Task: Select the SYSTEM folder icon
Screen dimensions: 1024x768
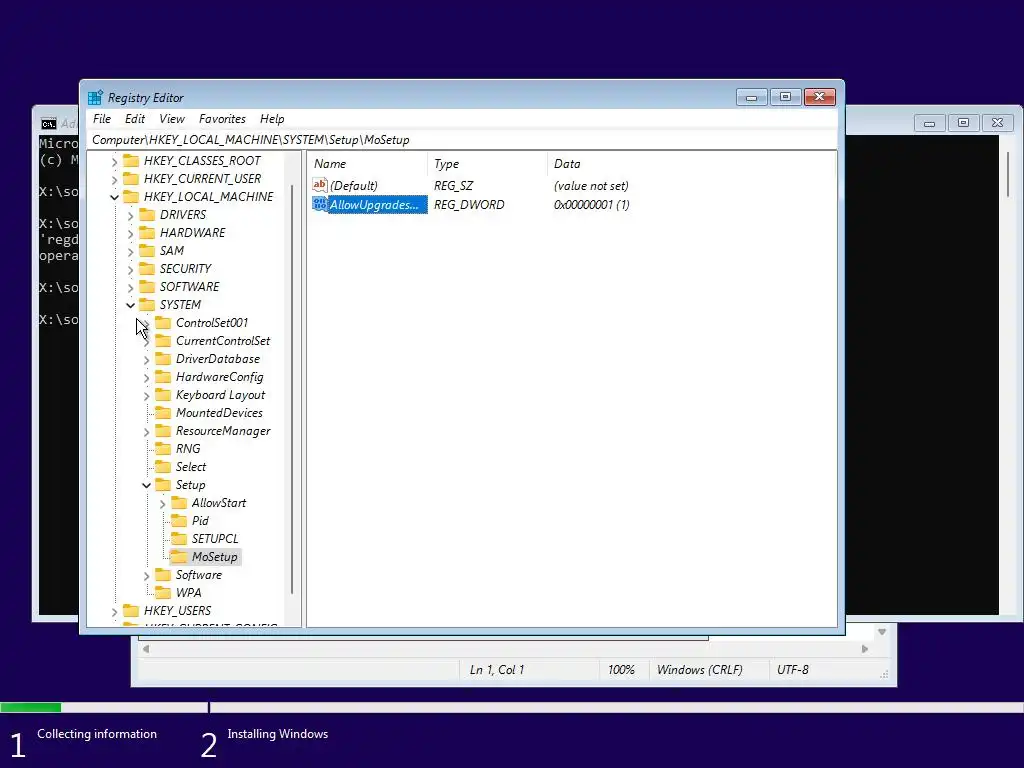Action: point(147,304)
